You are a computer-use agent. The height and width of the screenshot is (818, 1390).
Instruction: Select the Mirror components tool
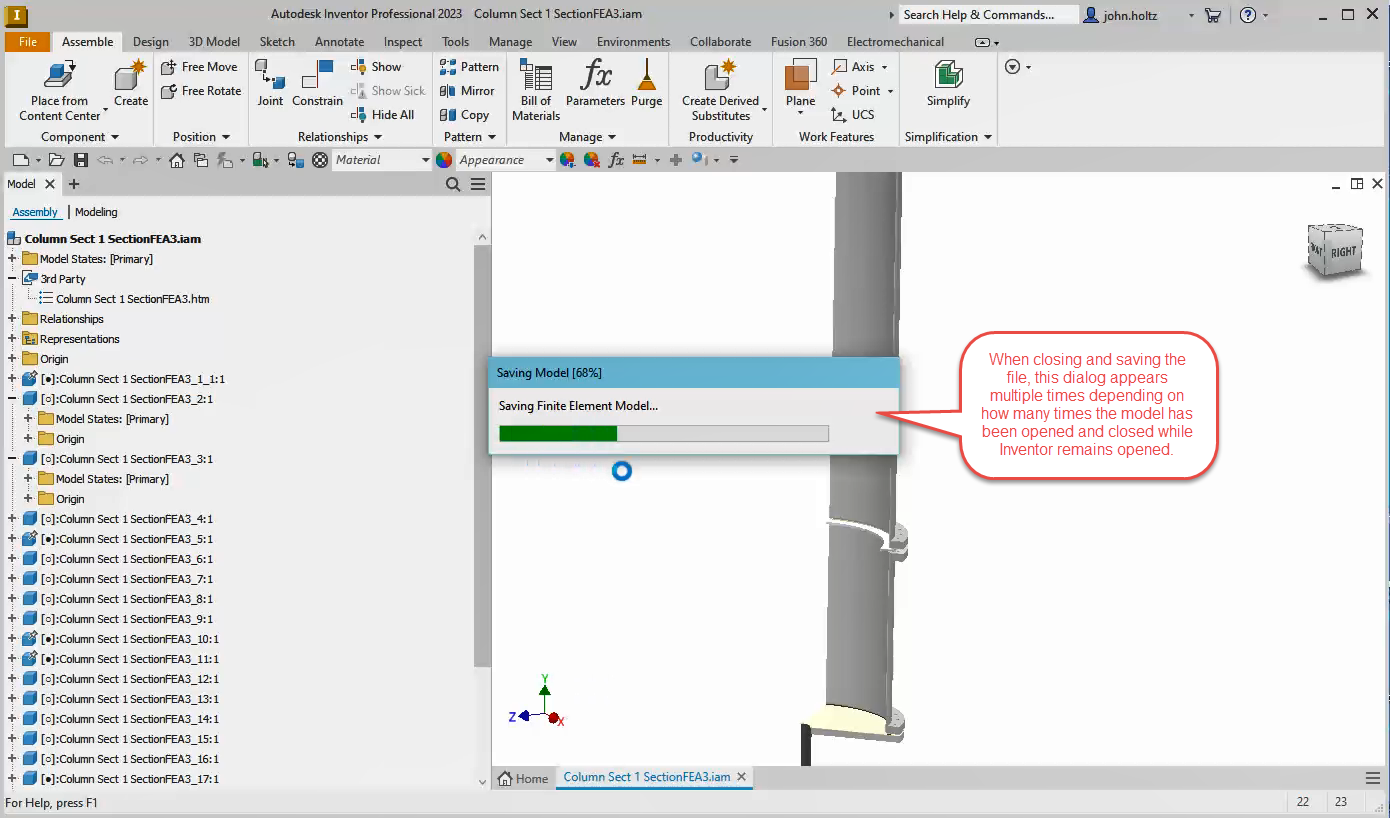[x=468, y=90]
